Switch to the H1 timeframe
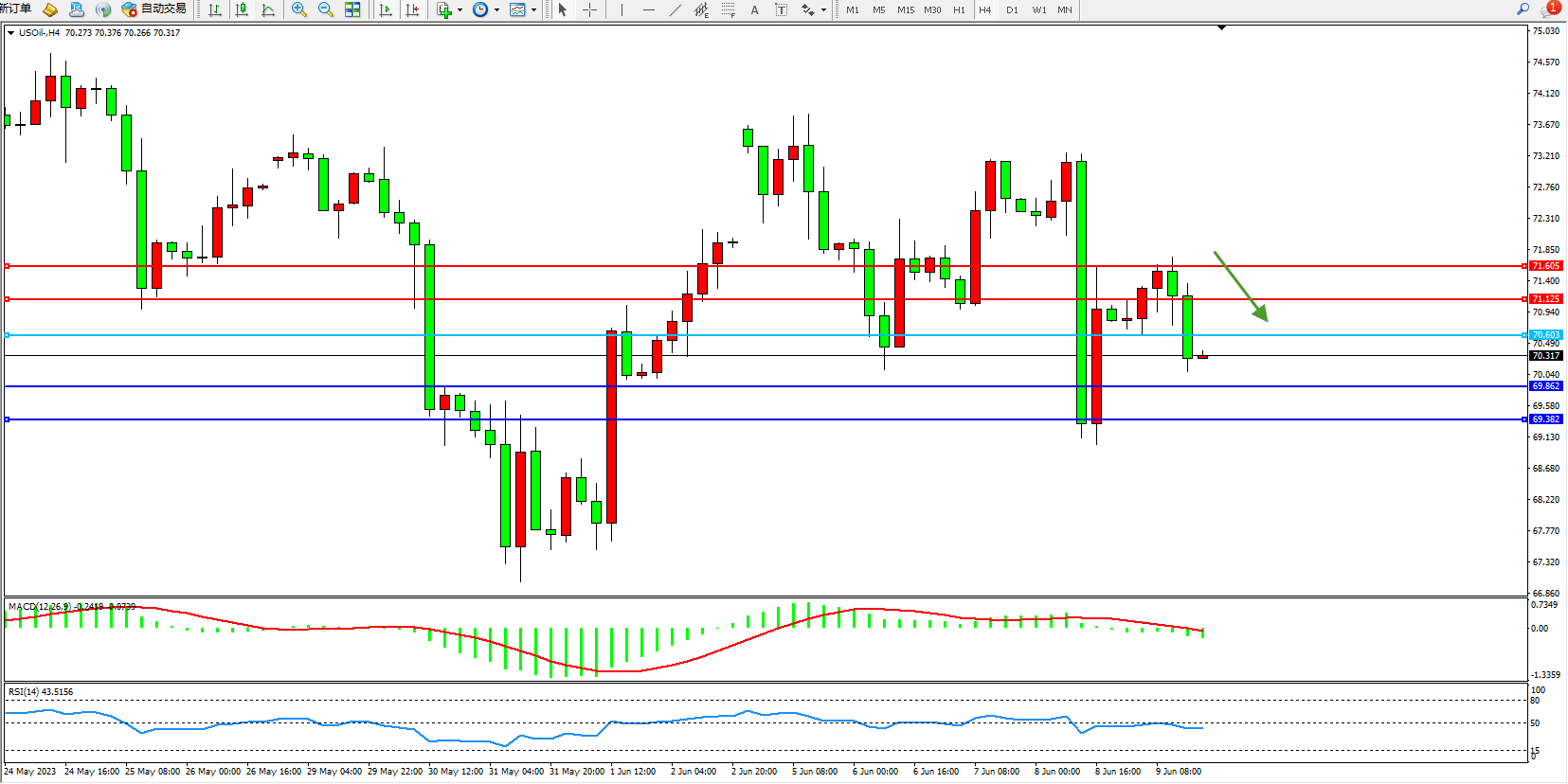The width and height of the screenshot is (1568, 784). point(959,9)
